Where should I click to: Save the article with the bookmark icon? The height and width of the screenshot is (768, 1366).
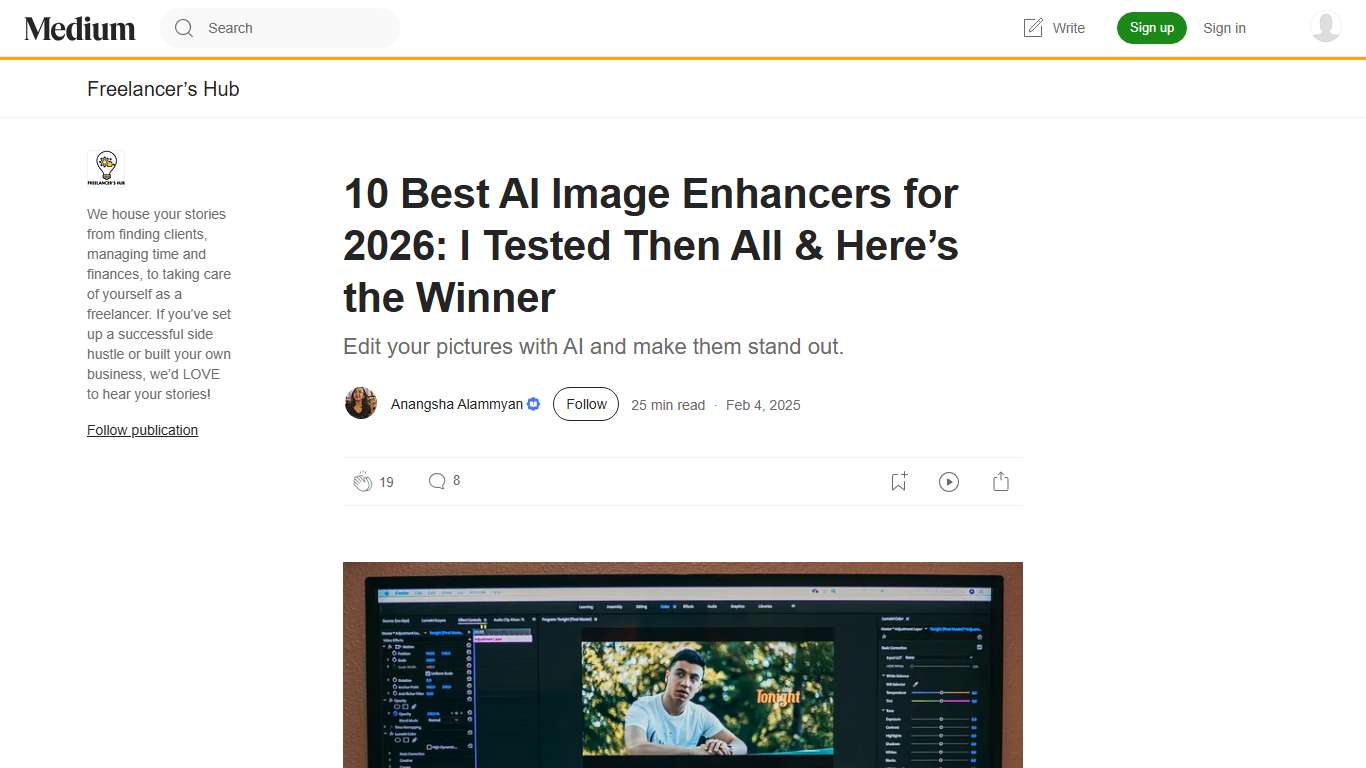[897, 481]
